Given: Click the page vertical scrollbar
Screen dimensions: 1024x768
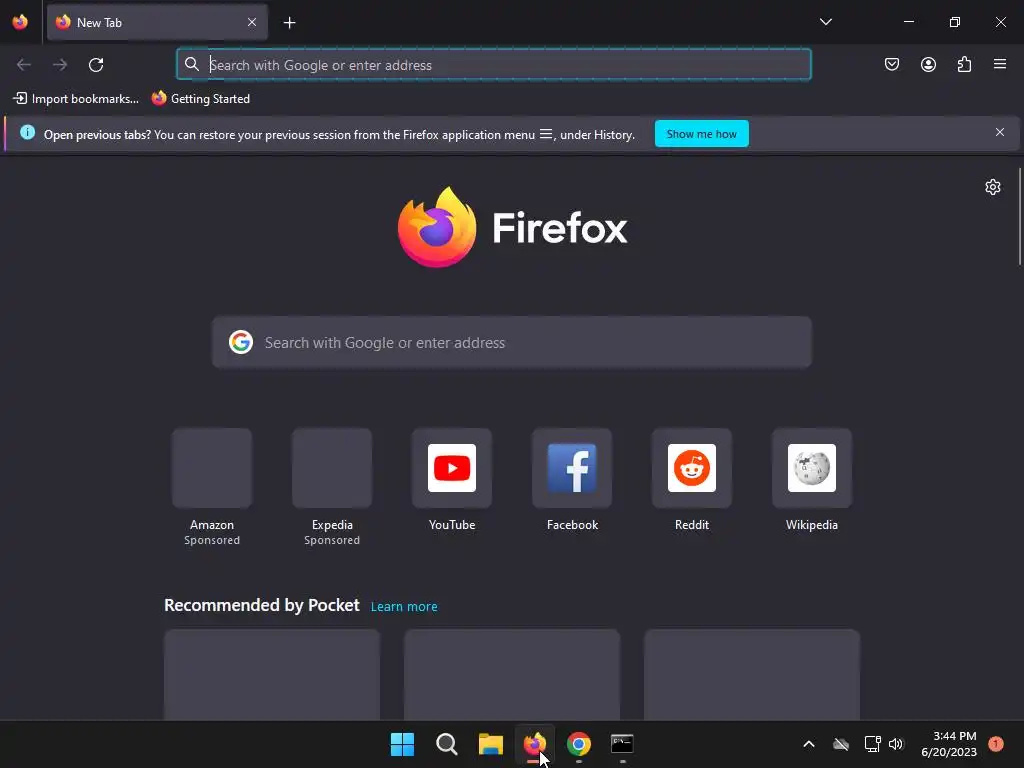Looking at the screenshot, I should [x=1019, y=217].
